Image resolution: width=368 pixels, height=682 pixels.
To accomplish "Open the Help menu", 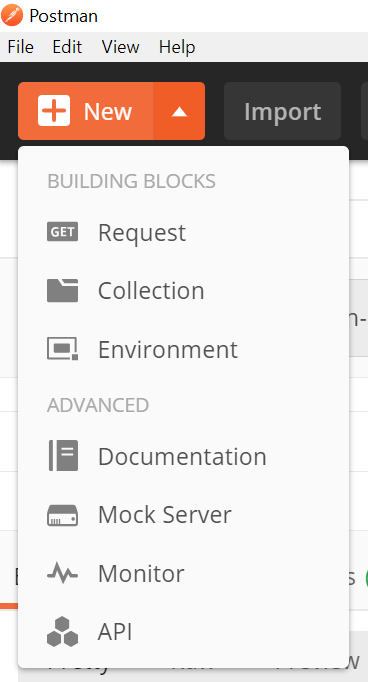I will 177,47.
